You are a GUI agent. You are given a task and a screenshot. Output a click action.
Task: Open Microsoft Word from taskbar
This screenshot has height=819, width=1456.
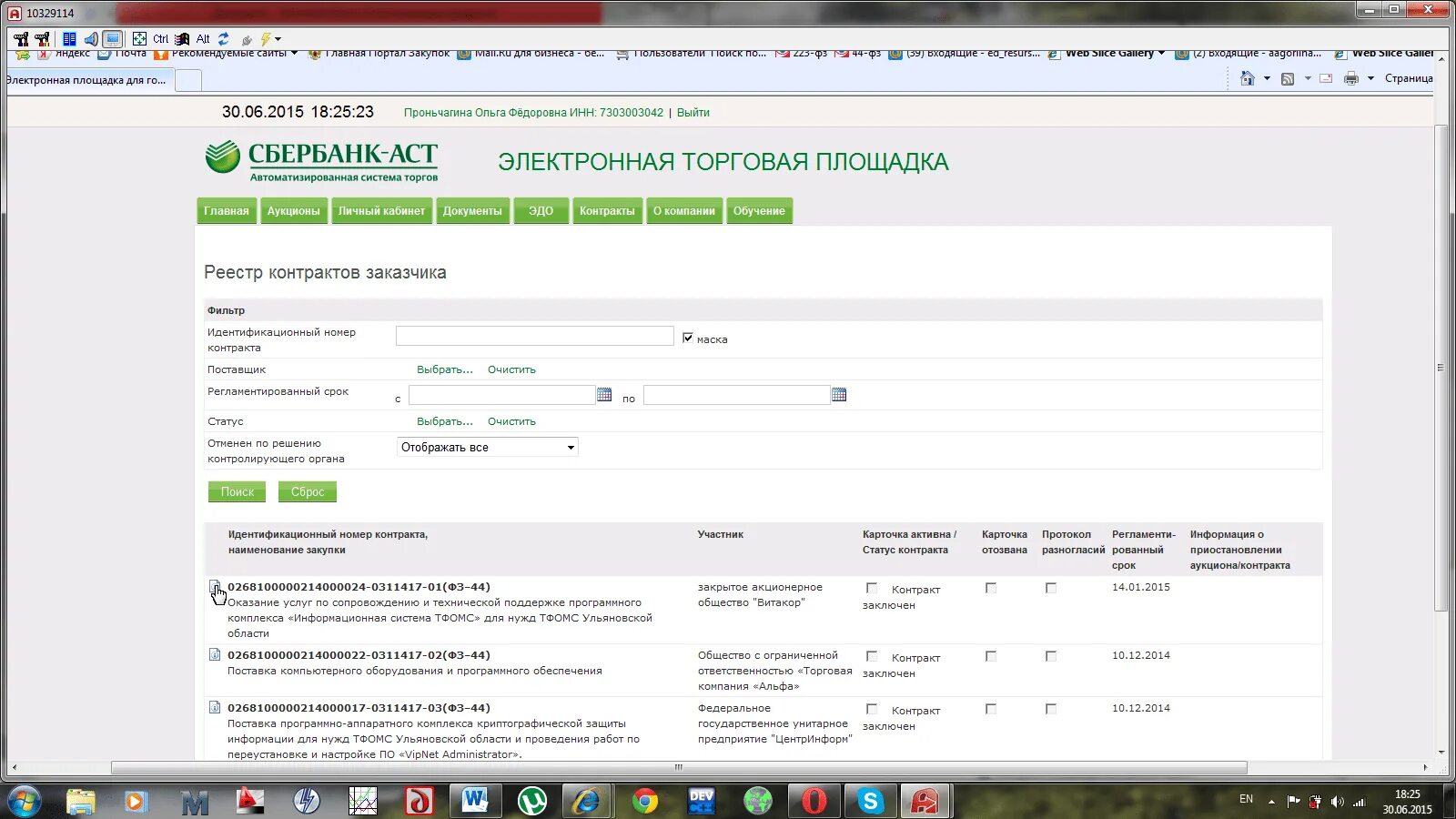[x=475, y=802]
